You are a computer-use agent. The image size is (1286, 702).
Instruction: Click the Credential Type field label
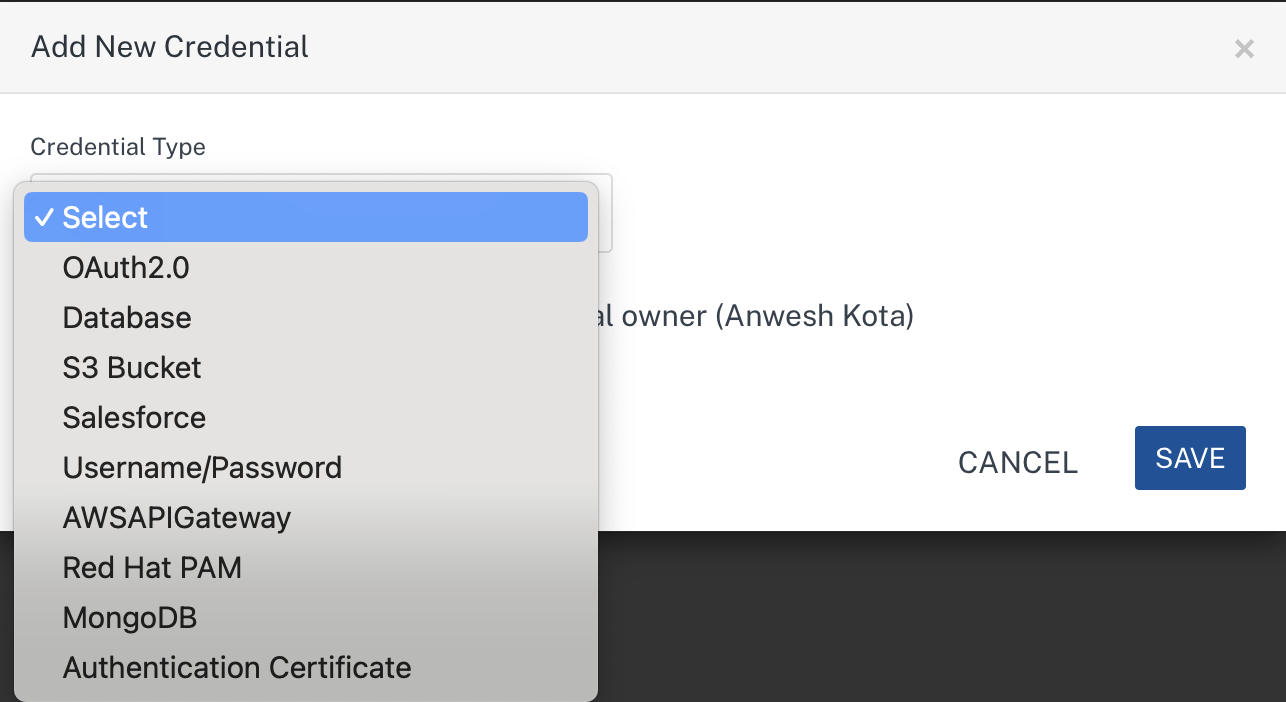point(118,147)
